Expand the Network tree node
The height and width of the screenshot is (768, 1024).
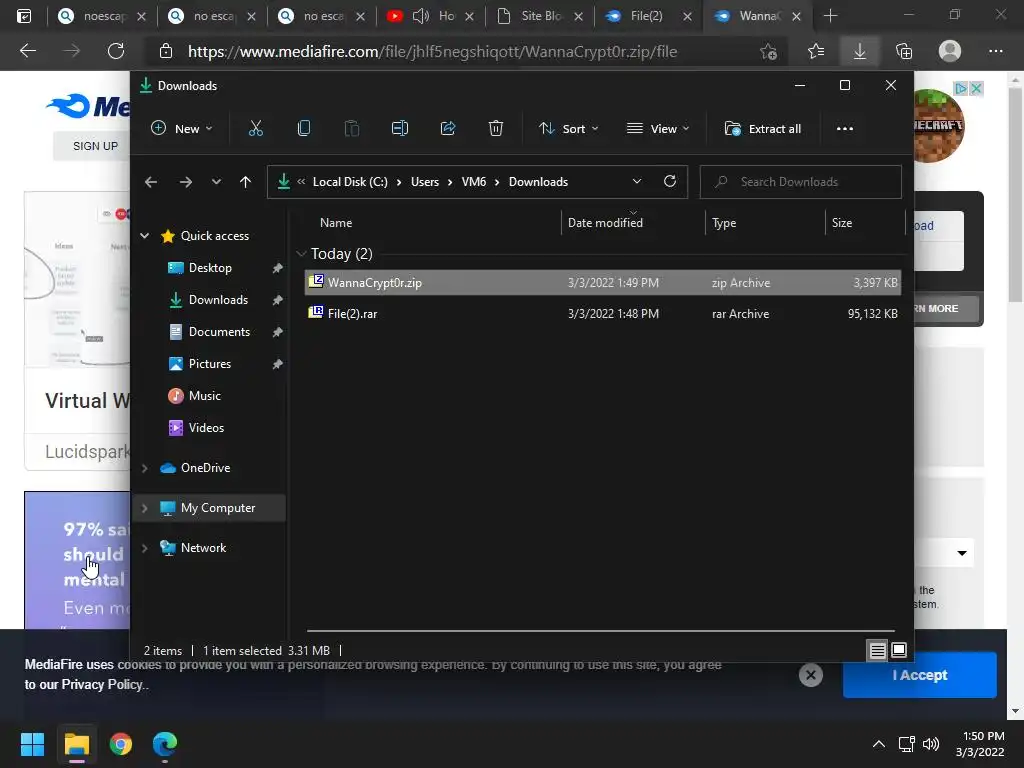click(x=144, y=548)
